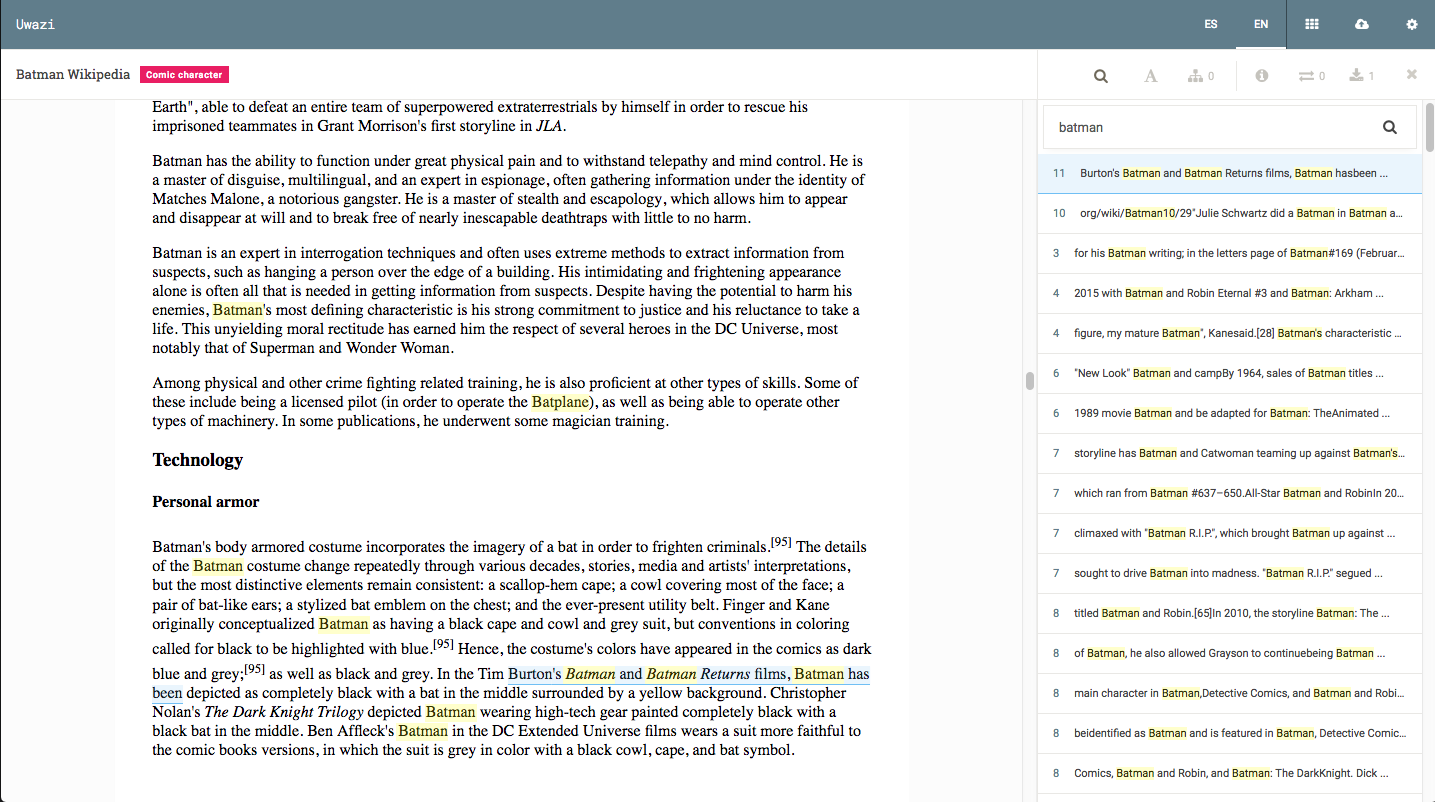Select result "storyline has Batman and Catwoman teaming"
This screenshot has width=1435, height=803.
(x=1230, y=453)
